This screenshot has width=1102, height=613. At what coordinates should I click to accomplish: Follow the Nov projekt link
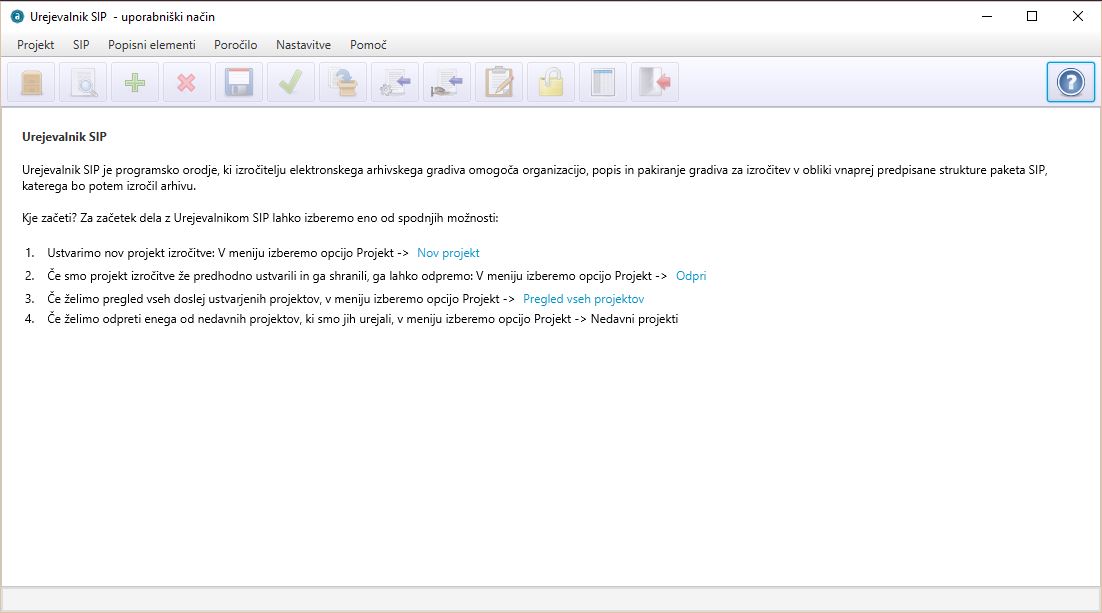[x=448, y=253]
